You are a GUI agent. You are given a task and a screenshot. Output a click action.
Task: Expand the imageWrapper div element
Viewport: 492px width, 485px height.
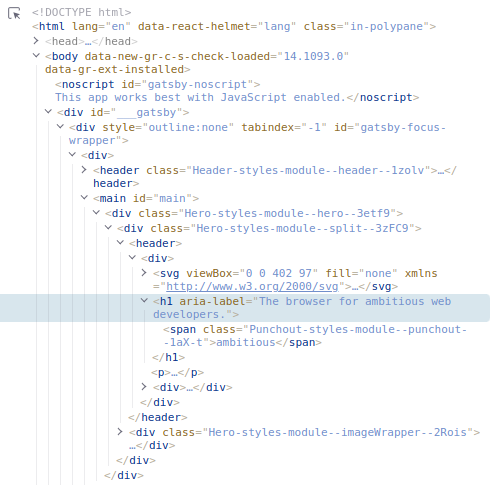point(120,432)
